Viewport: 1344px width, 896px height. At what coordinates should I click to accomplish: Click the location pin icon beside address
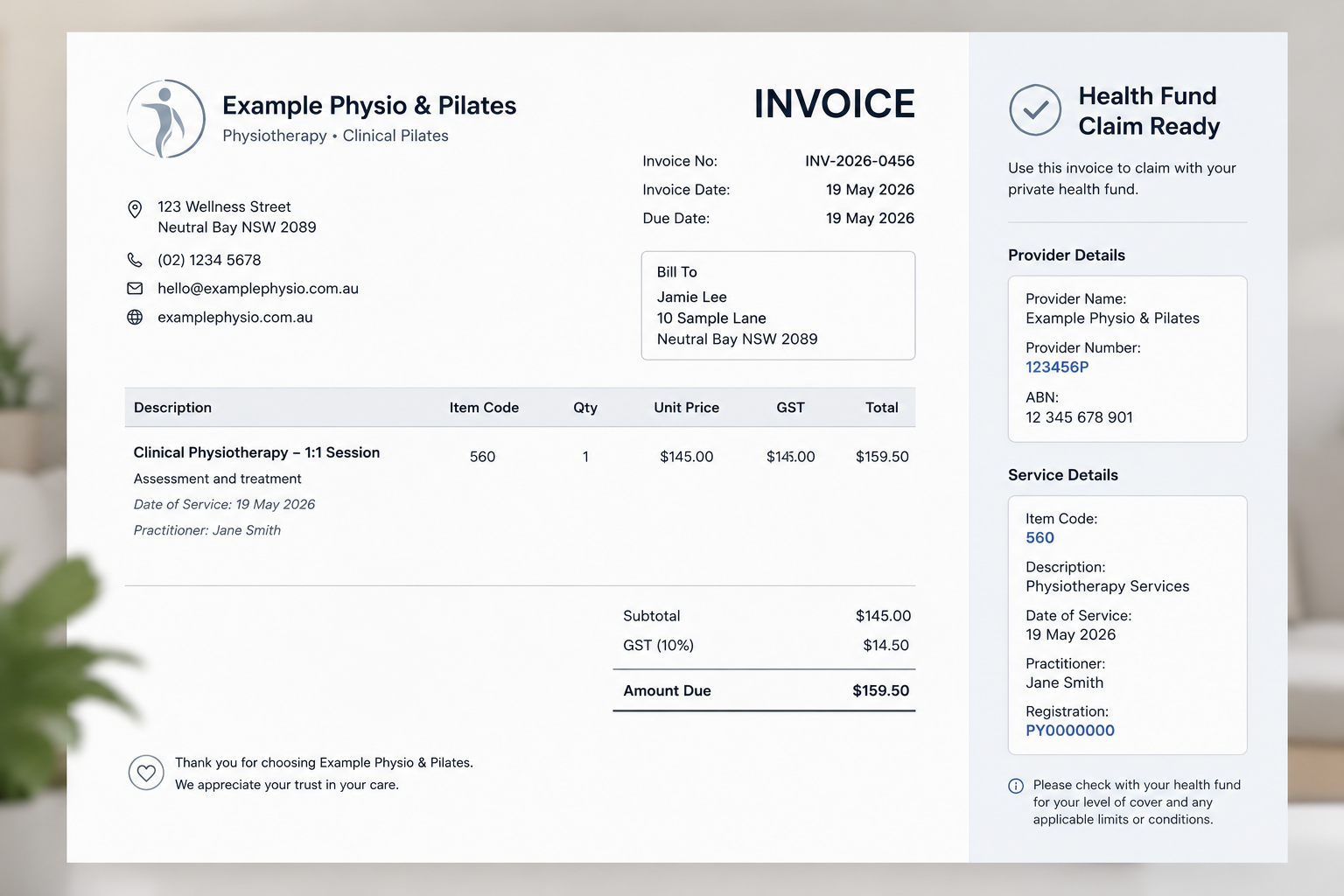pos(135,209)
